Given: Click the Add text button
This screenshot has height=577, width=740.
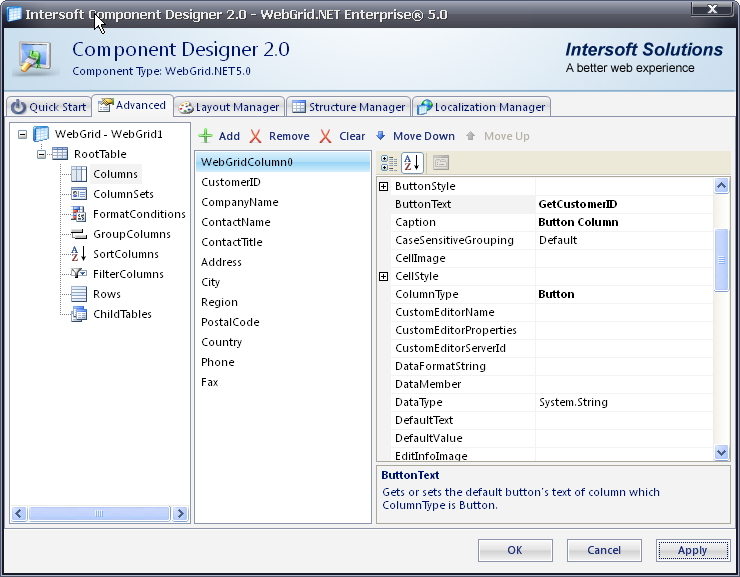Looking at the screenshot, I should 229,136.
